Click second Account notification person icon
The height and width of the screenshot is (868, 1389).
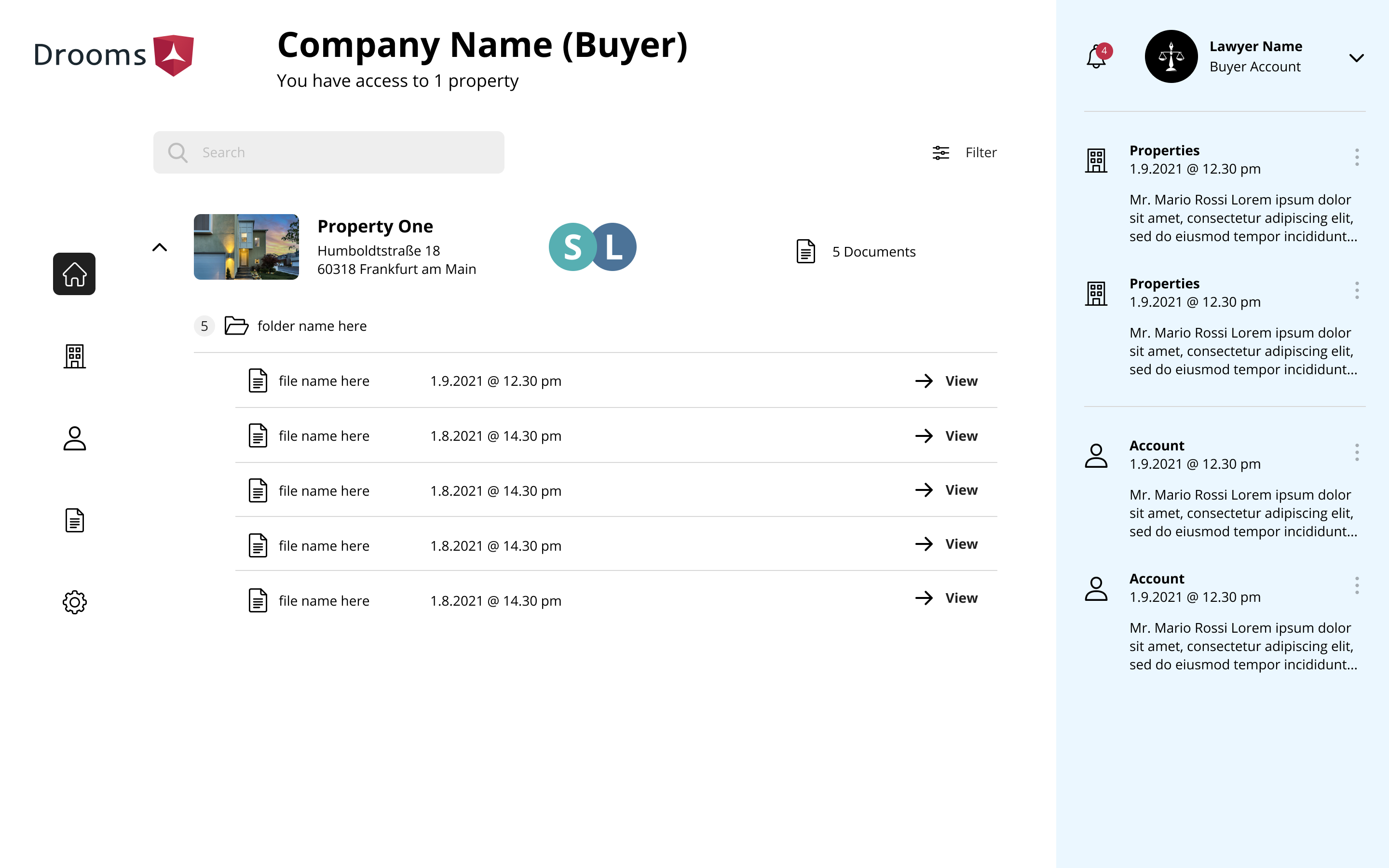(1096, 589)
